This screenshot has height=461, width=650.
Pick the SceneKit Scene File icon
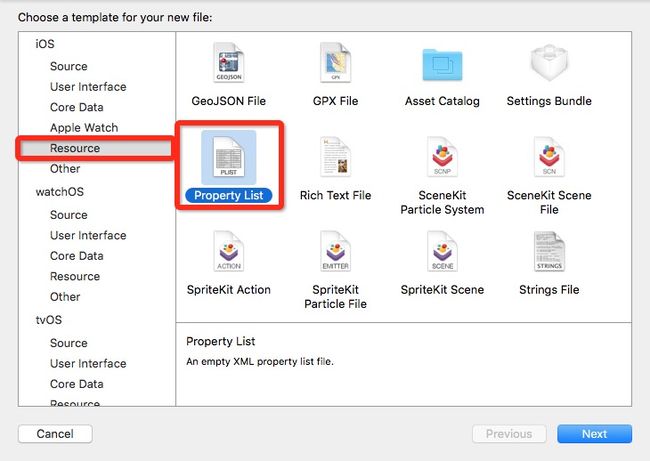tap(549, 157)
